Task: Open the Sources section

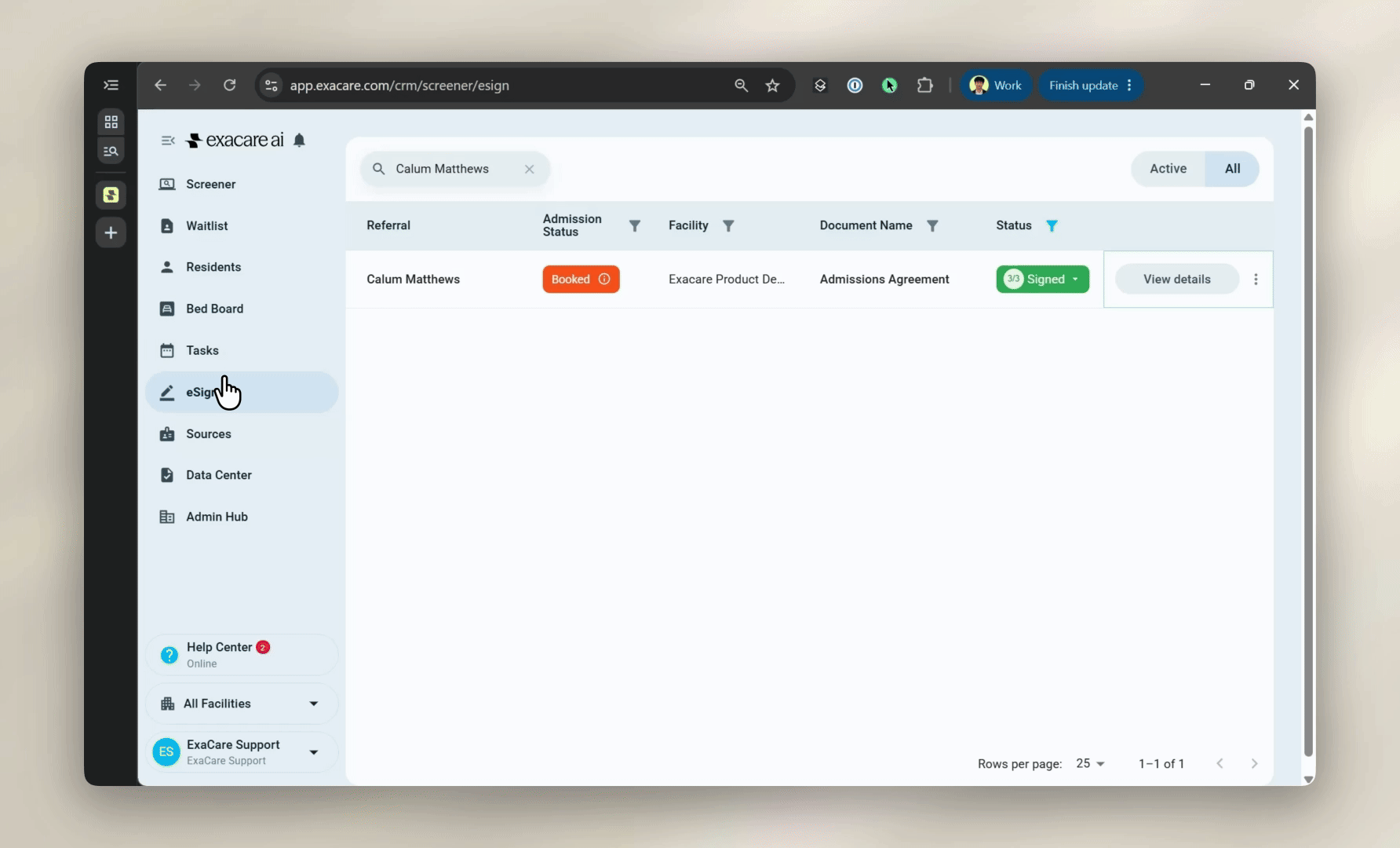Action: click(242, 433)
